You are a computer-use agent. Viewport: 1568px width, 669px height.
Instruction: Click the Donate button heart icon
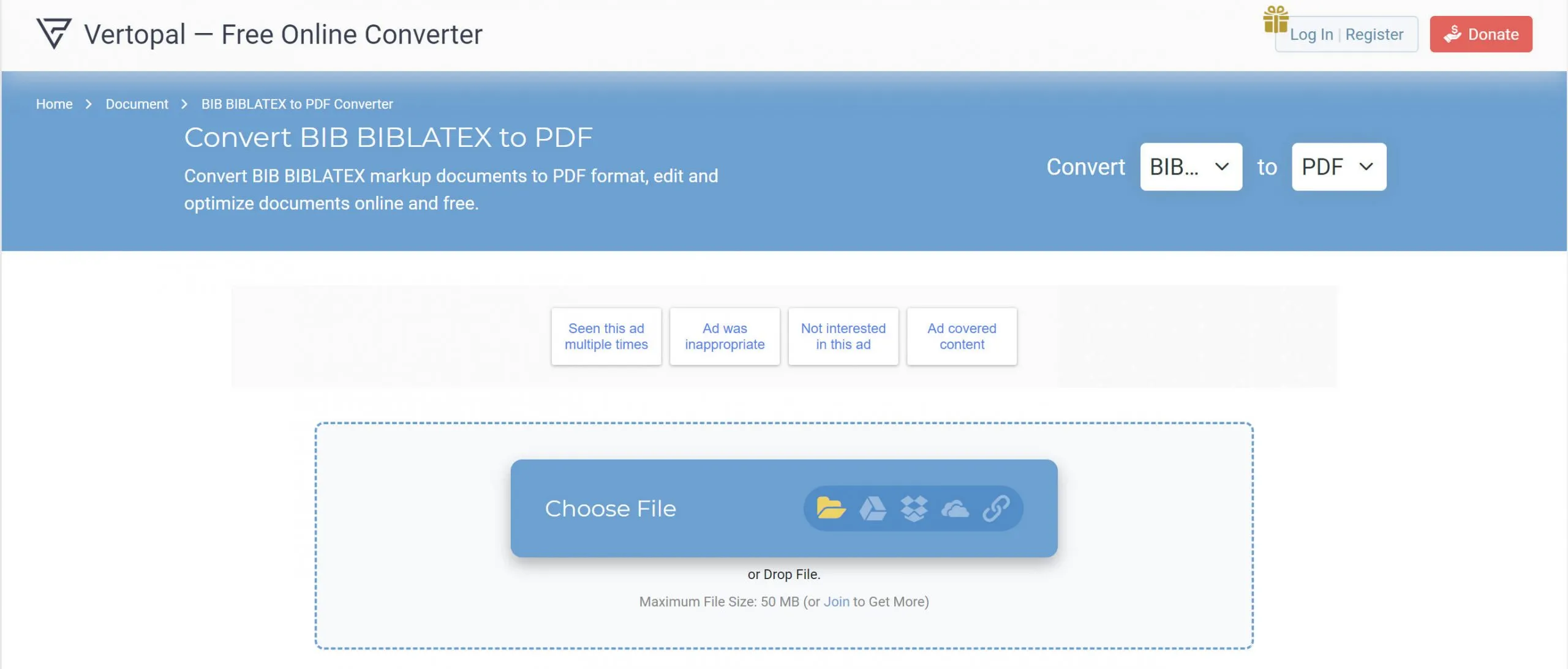click(1452, 33)
